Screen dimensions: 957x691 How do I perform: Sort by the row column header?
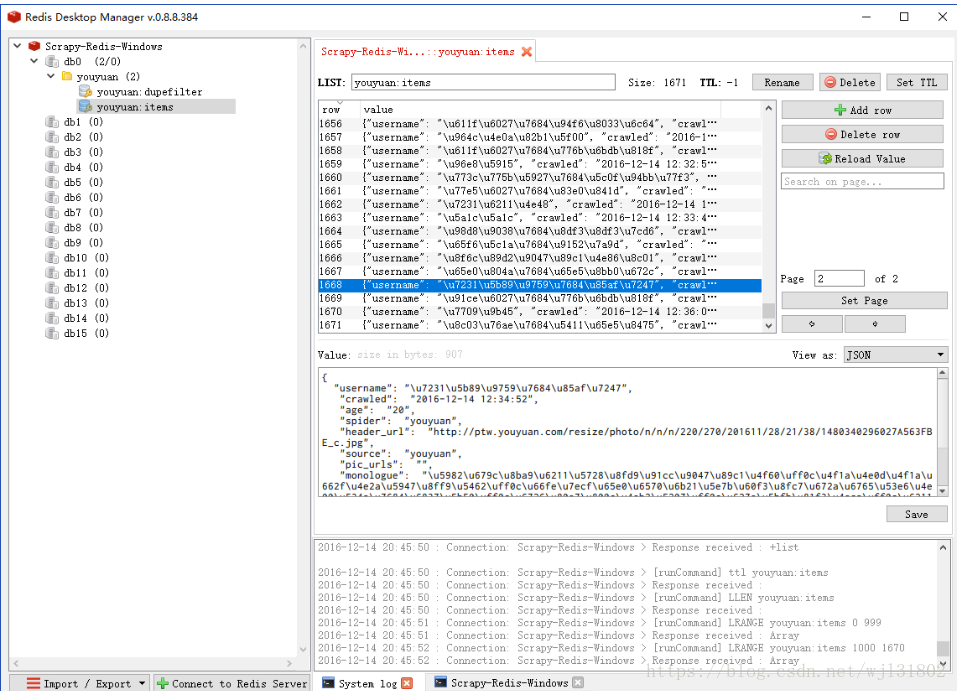[339, 110]
